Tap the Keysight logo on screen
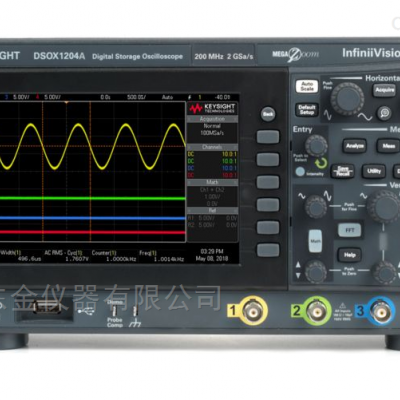The width and height of the screenshot is (400, 400). (x=212, y=108)
